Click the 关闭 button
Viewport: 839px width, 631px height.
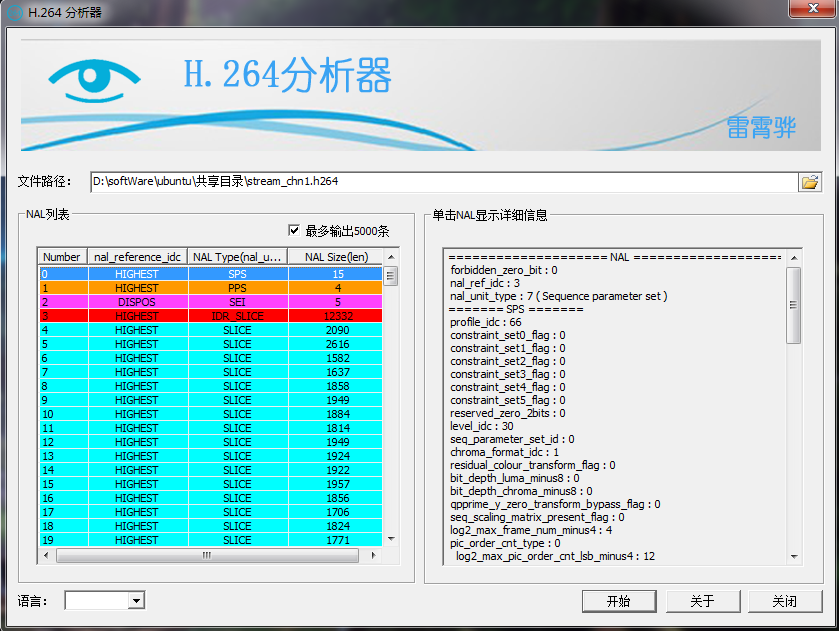(785, 600)
